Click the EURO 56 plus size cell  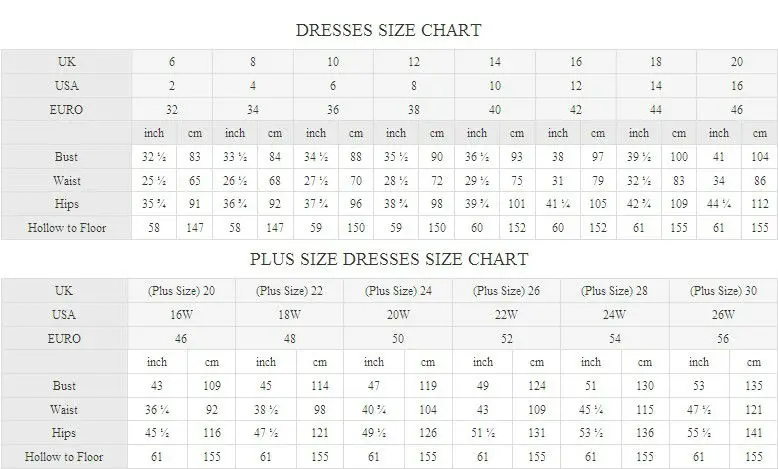click(723, 339)
